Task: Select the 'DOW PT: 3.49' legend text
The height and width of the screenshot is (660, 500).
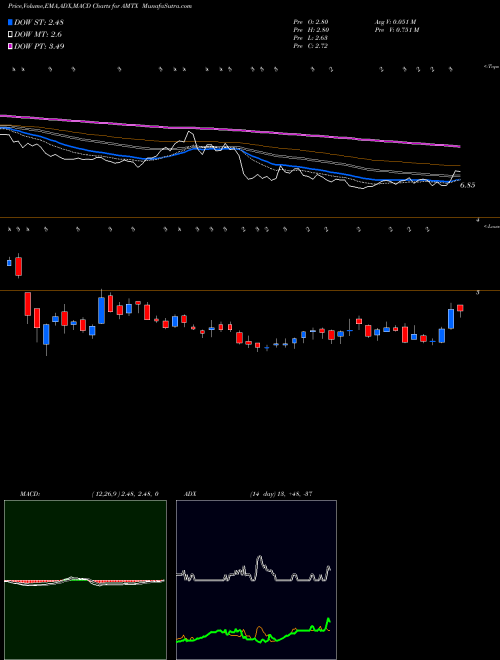Action: [39, 46]
